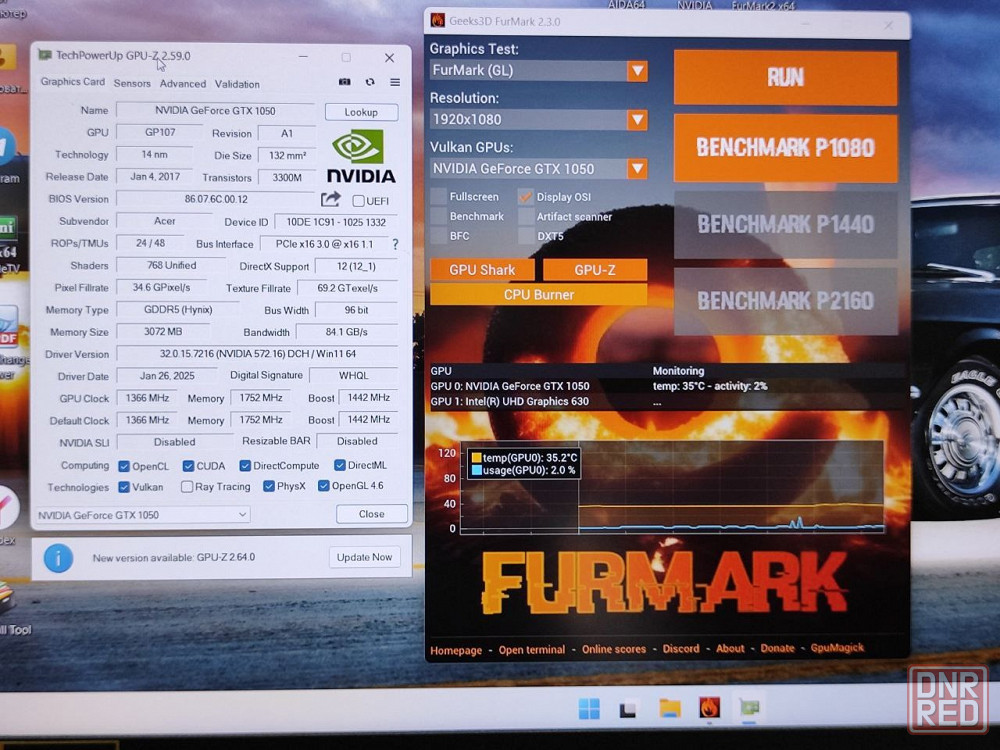Enable the Benchmark checkbox in FurMark
The image size is (1000, 750).
pyautogui.click(x=438, y=216)
